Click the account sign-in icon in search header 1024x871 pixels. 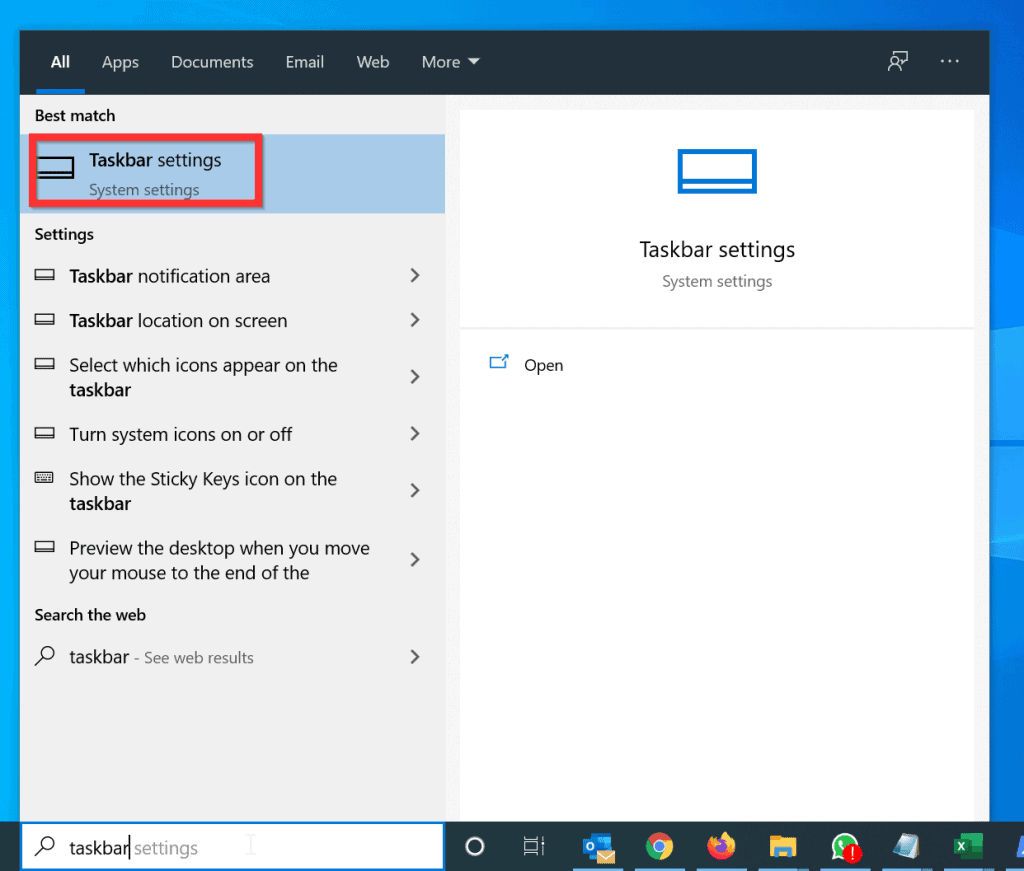898,61
